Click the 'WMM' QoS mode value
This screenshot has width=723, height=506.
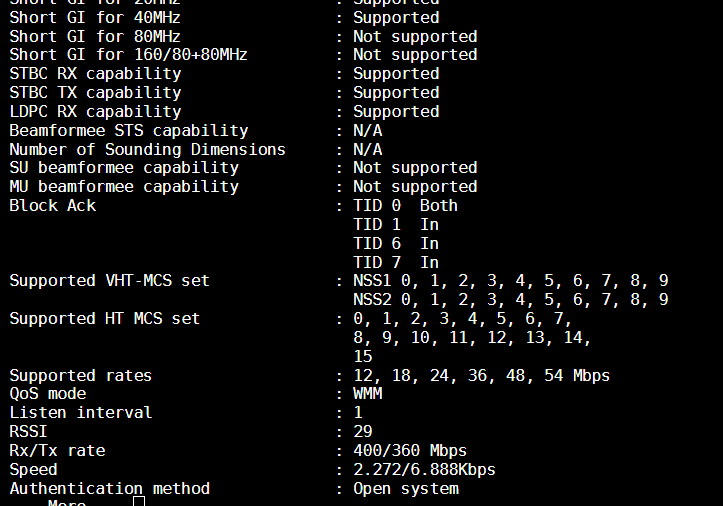point(367,393)
